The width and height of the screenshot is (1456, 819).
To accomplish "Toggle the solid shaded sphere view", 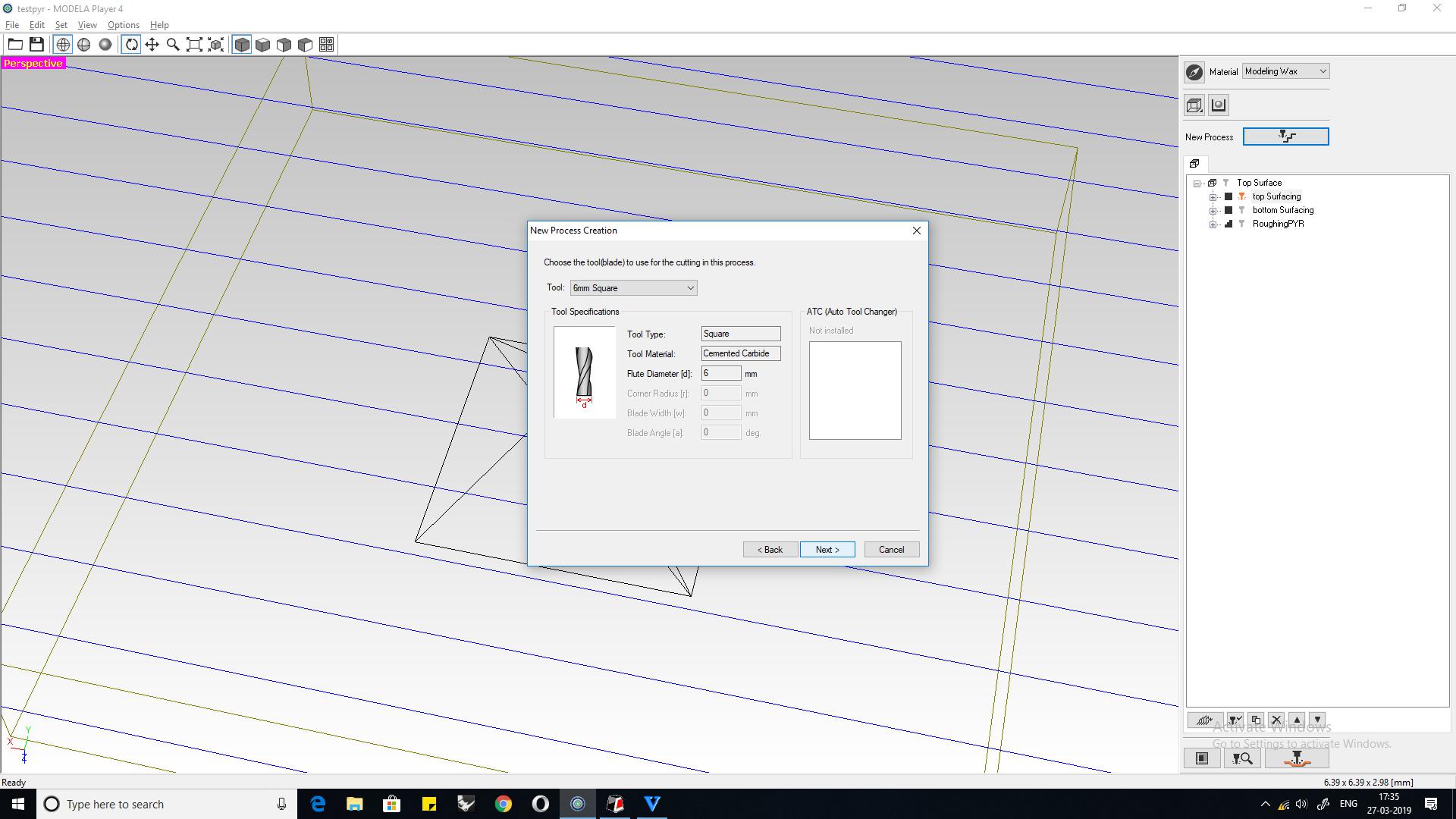I will click(x=105, y=45).
